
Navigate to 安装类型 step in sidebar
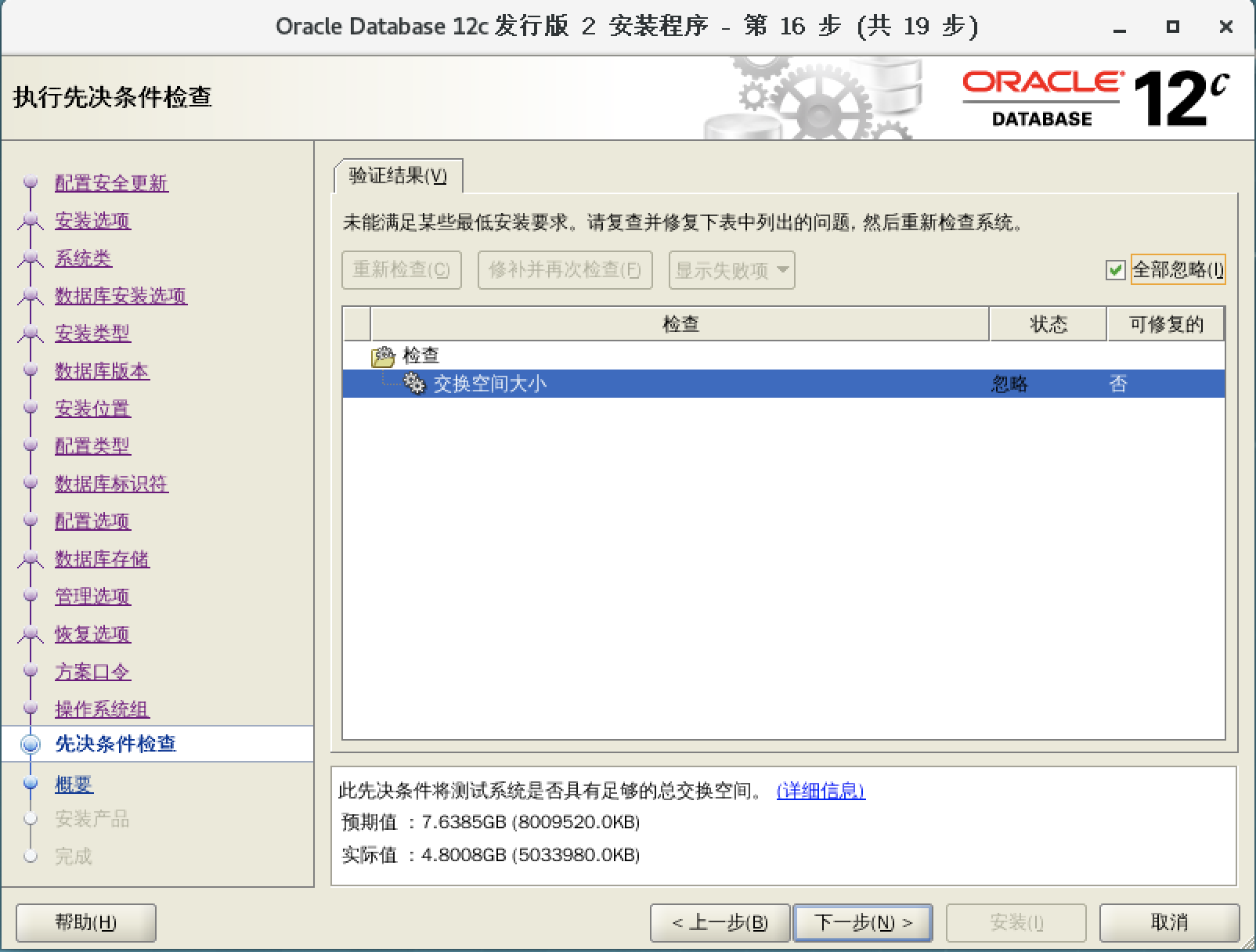[92, 334]
